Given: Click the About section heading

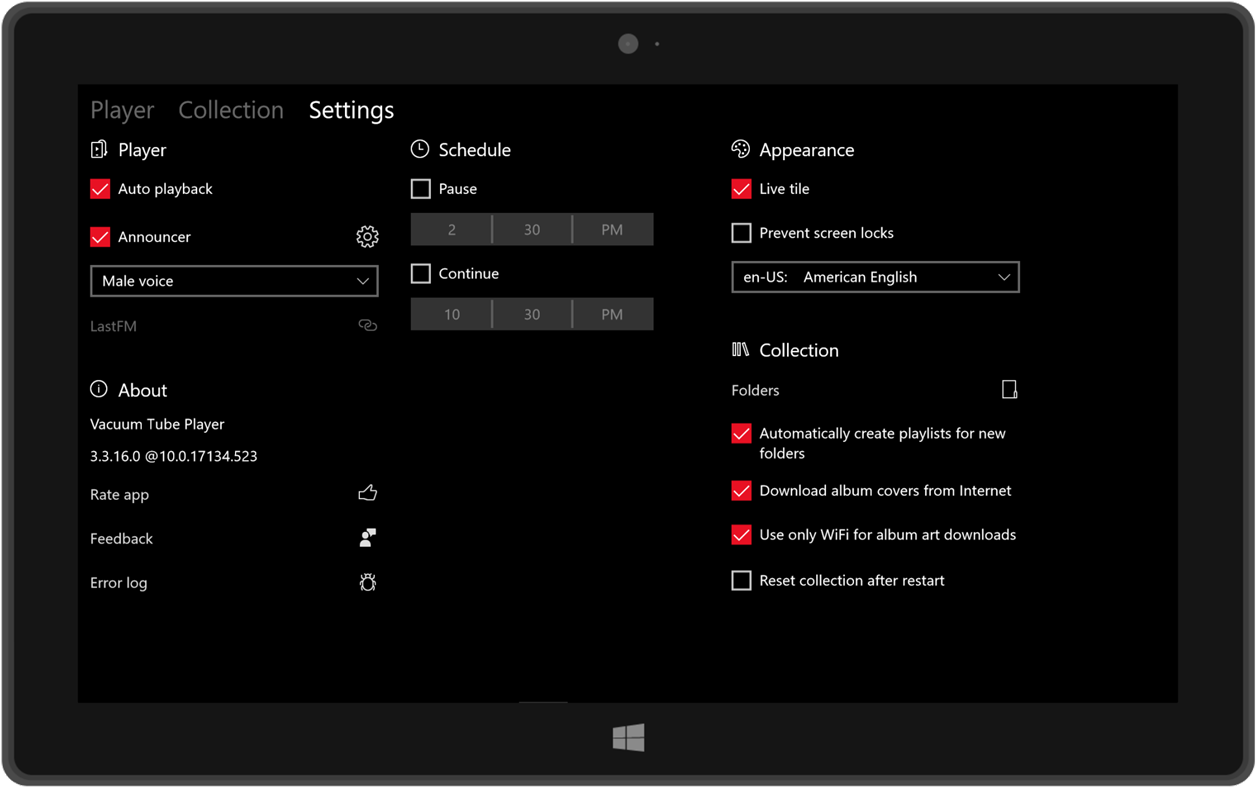Looking at the screenshot, I should point(142,390).
